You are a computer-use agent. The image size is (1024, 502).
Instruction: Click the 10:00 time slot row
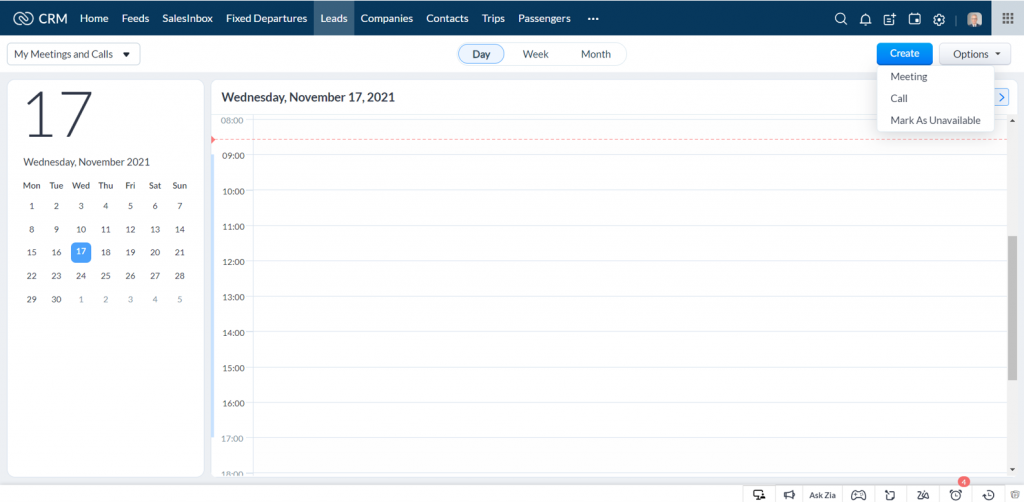tap(630, 208)
